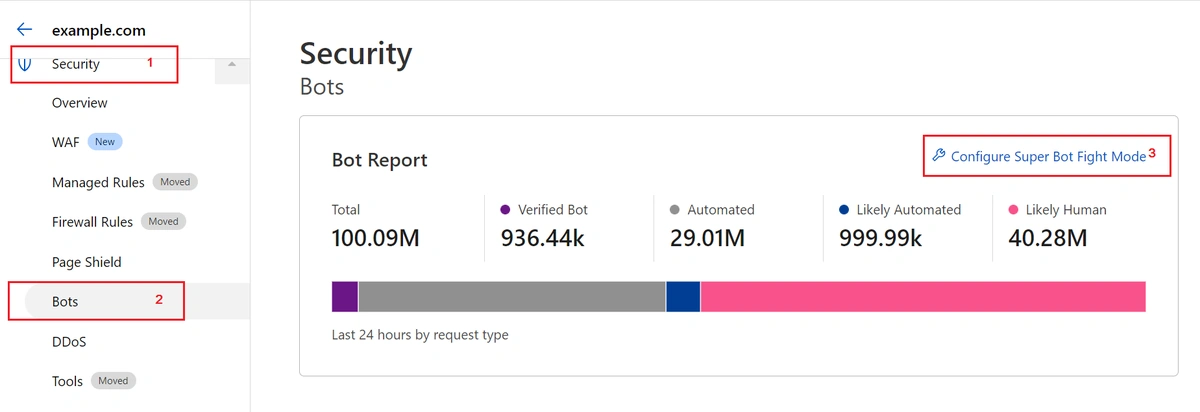Viewport: 1200px width, 412px height.
Task: Collapse the Security section with arrow
Action: (232, 65)
